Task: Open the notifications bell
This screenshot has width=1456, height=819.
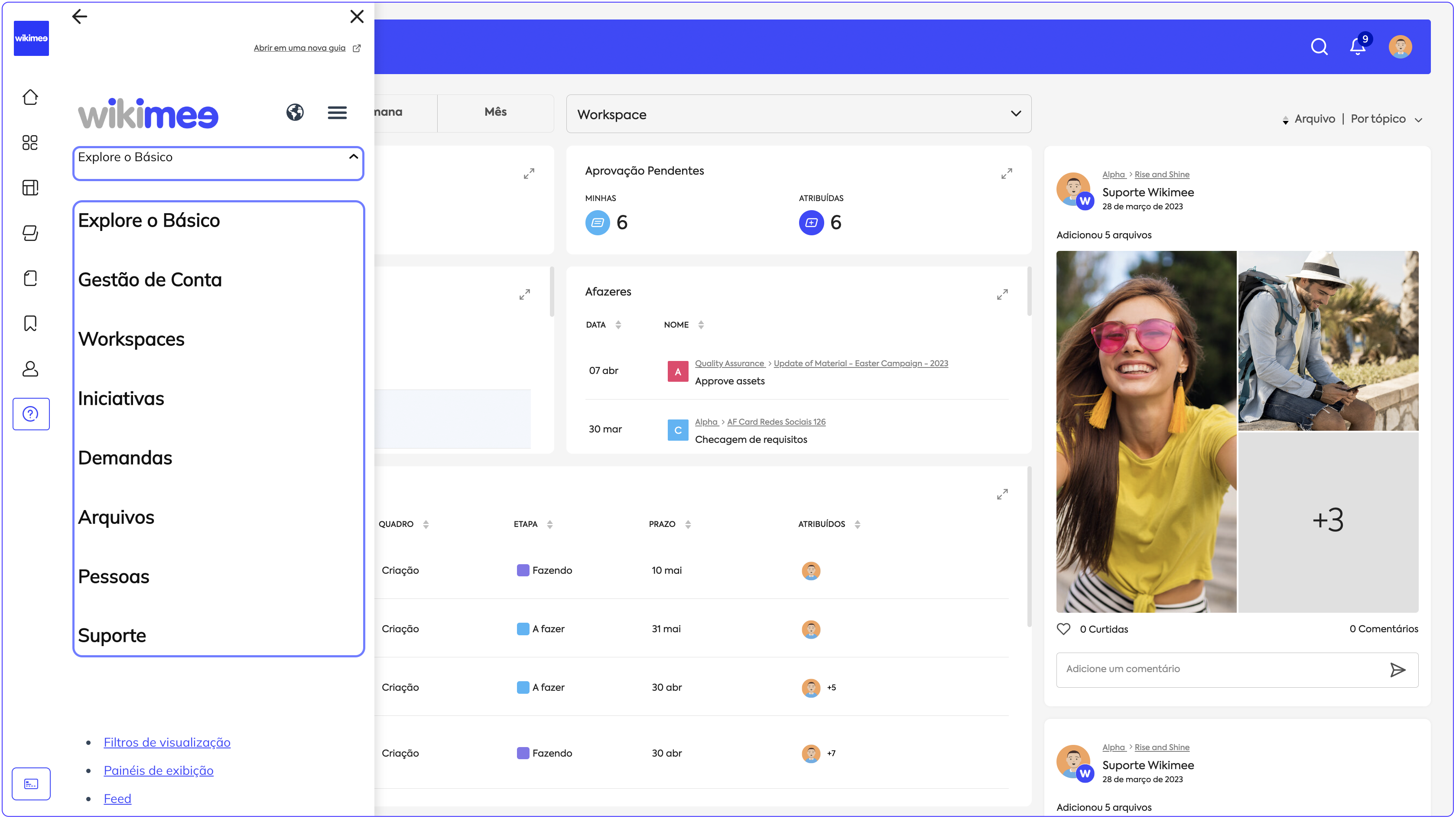Action: 1358,46
